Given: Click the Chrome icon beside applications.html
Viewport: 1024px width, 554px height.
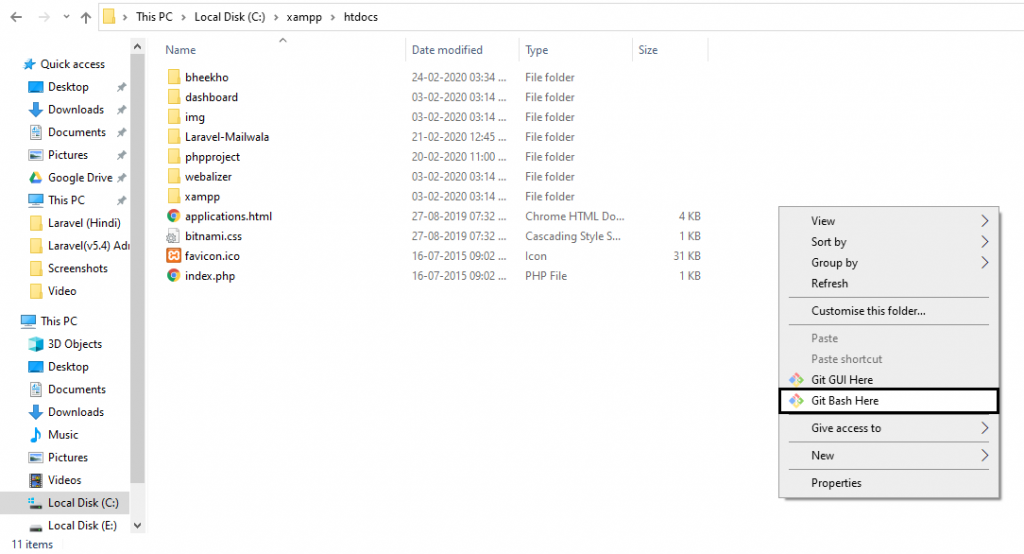Looking at the screenshot, I should coord(173,216).
